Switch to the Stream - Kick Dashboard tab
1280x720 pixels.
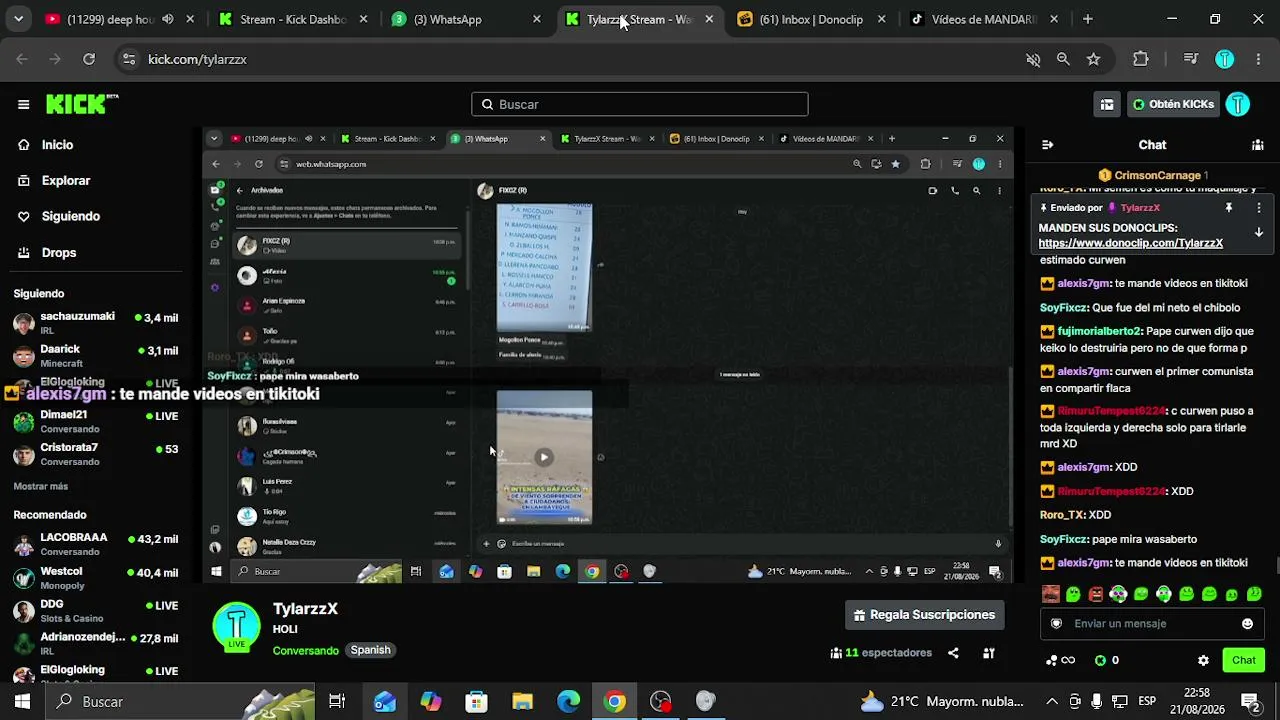[295, 19]
